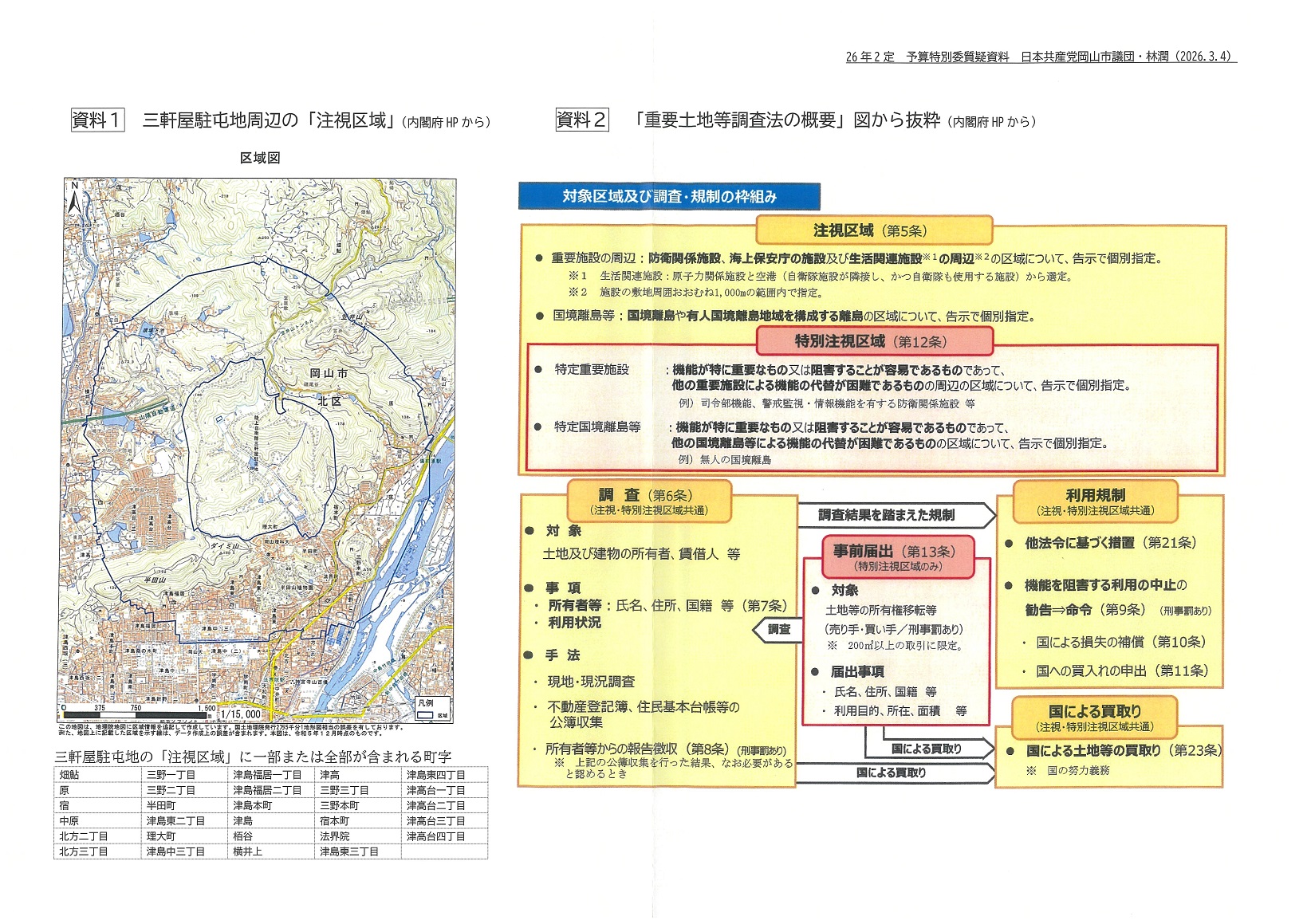Click the 調査（第6条） header box

tap(648, 501)
